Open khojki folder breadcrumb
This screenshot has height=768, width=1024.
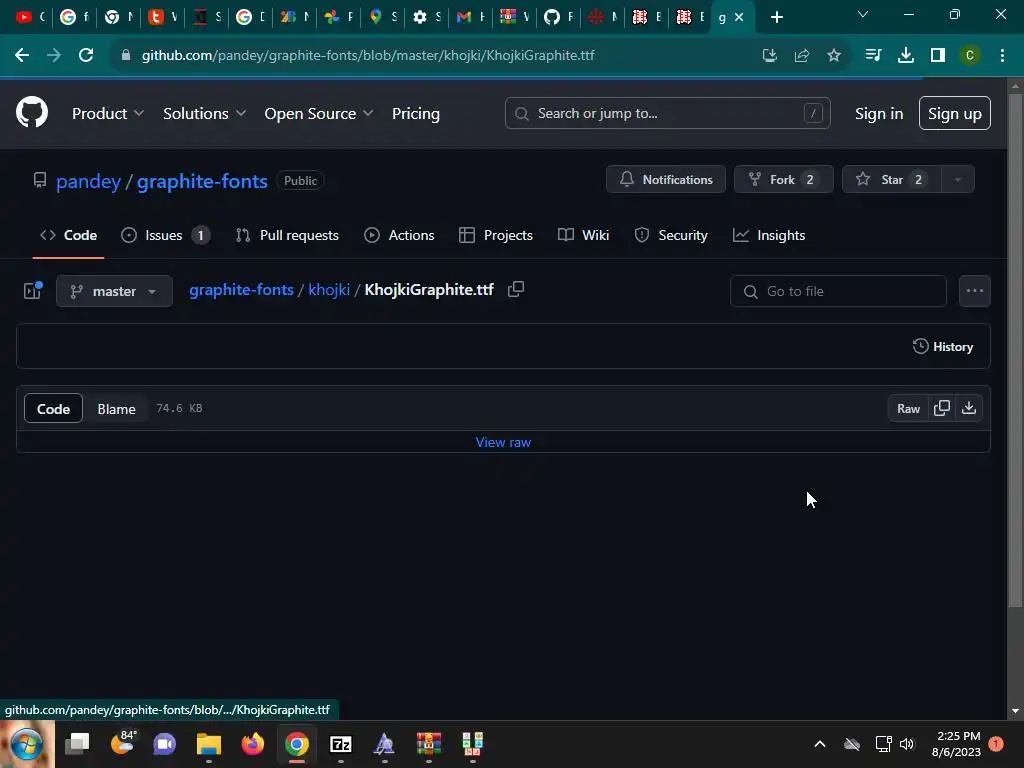[x=329, y=289]
